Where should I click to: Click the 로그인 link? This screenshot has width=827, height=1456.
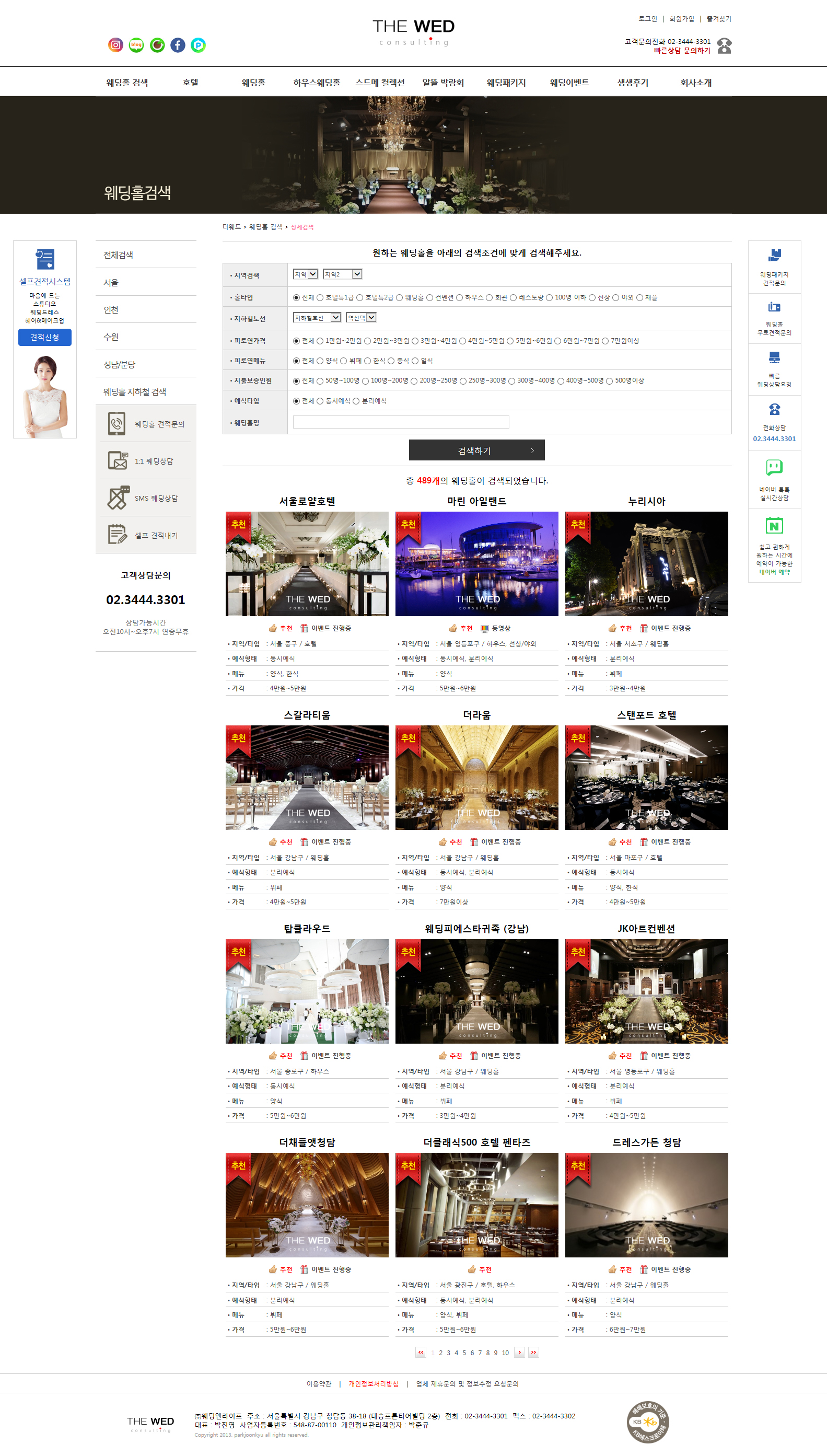point(647,19)
